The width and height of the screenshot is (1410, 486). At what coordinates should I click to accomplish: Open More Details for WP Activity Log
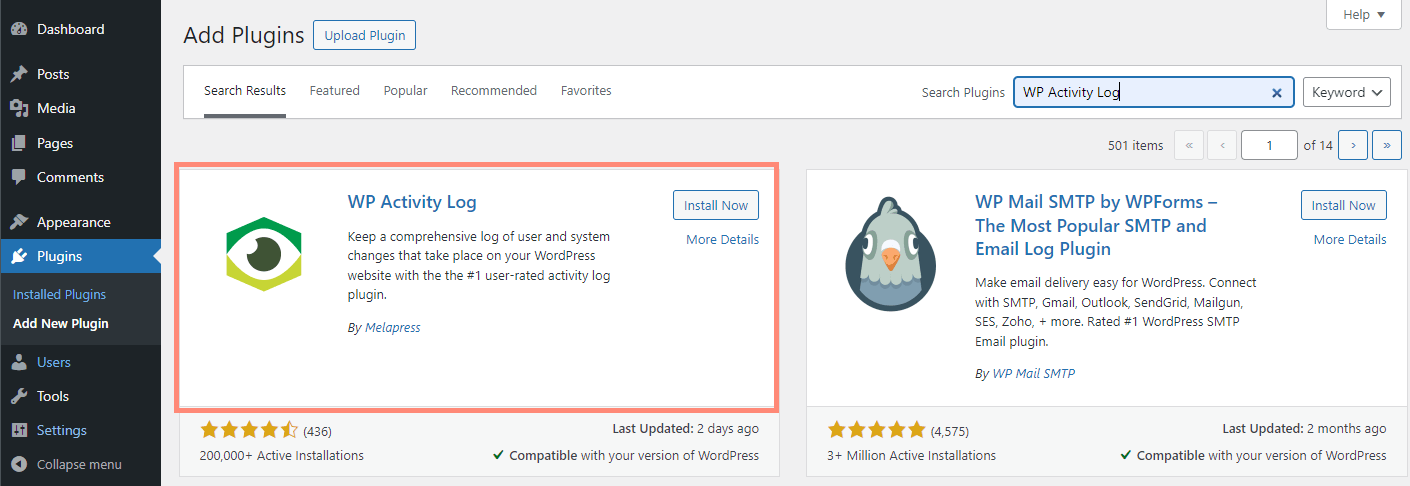pyautogui.click(x=722, y=239)
